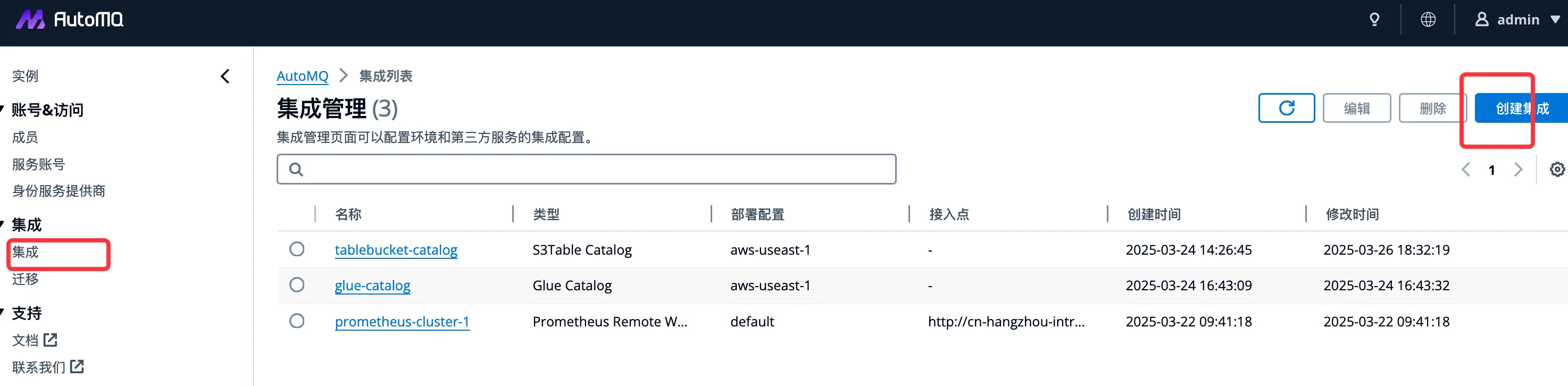Screen dimensions: 1568x386
Task: Select the tablebucket-catalog radio button
Action: coord(297,249)
